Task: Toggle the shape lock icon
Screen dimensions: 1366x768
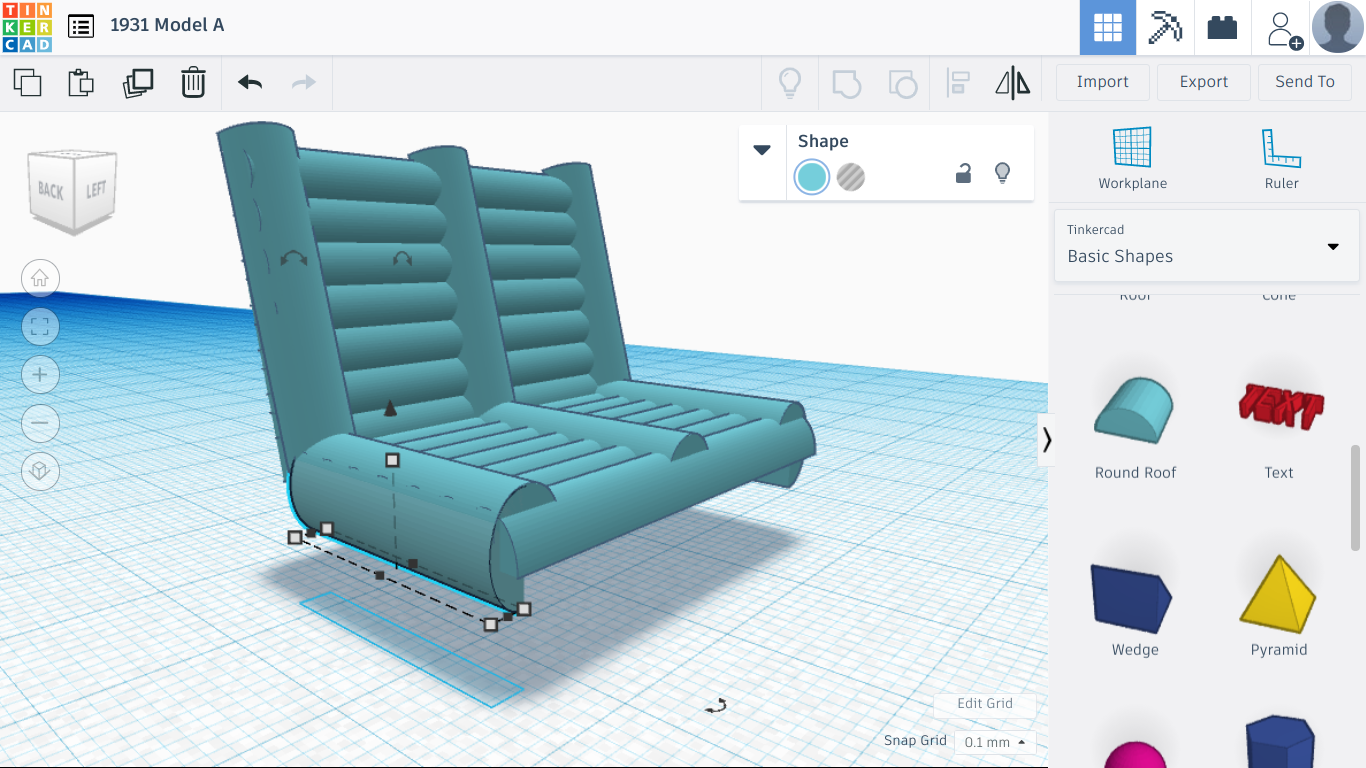Action: pos(963,173)
